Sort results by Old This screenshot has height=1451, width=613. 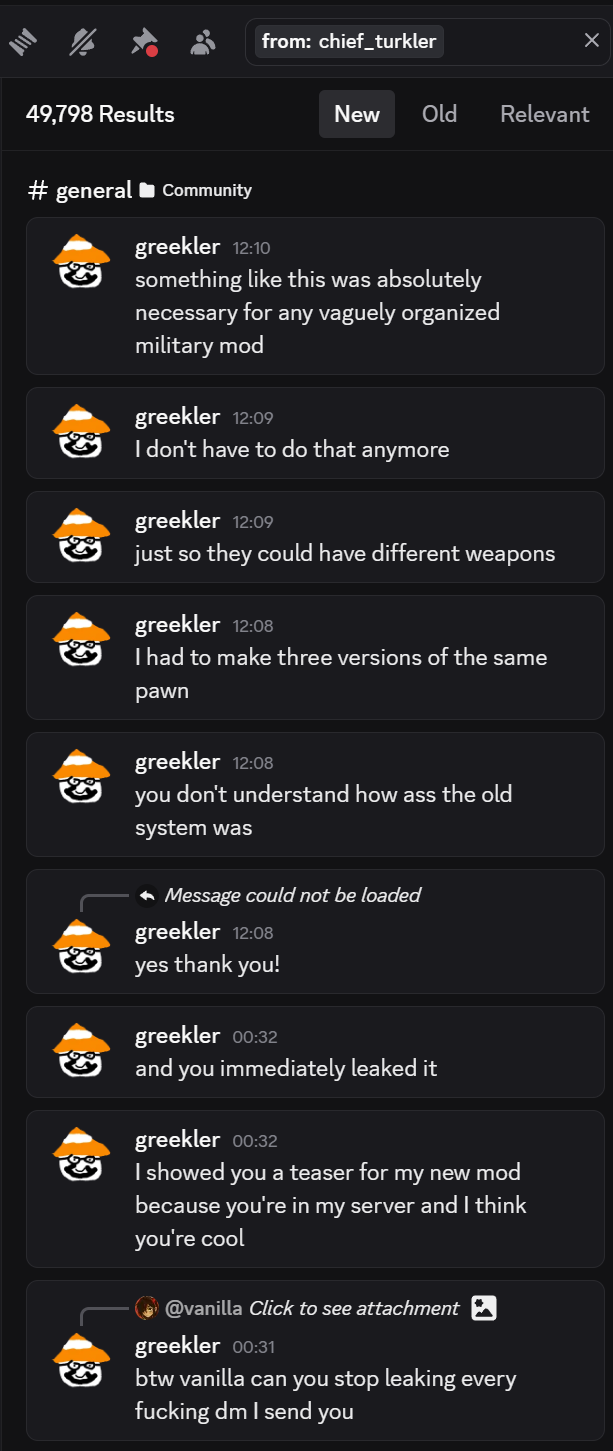click(439, 114)
